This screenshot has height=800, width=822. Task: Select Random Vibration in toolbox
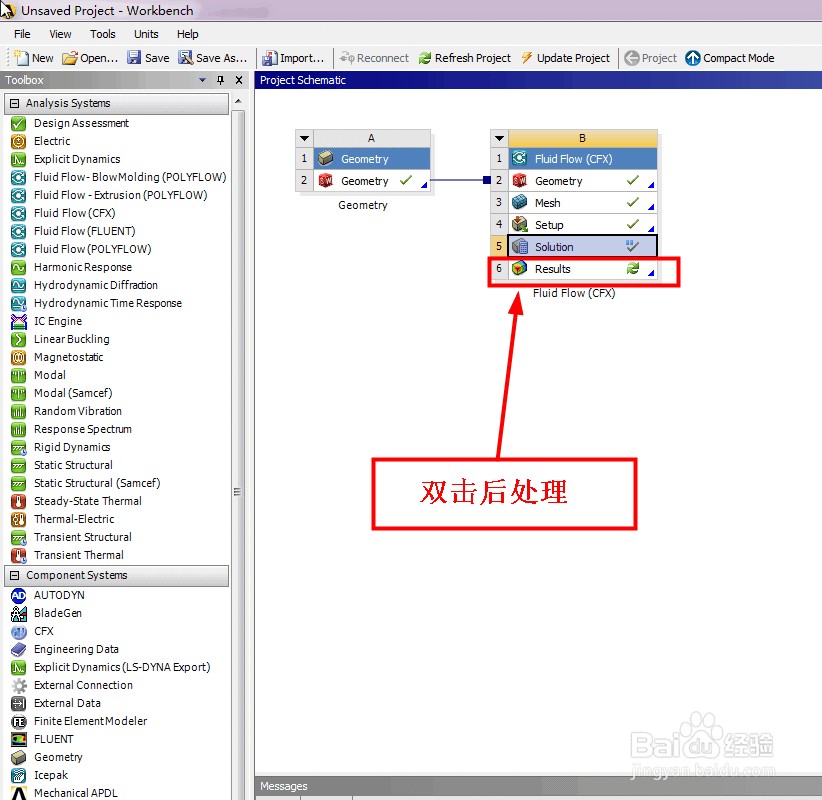[x=78, y=411]
